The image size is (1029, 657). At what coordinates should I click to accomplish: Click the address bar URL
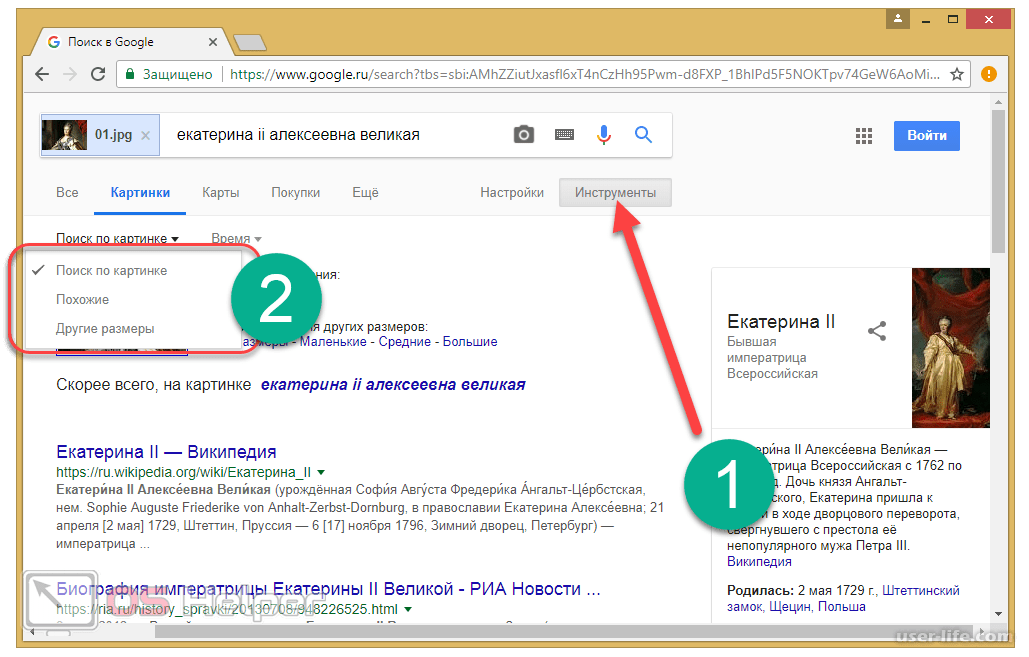(x=584, y=74)
